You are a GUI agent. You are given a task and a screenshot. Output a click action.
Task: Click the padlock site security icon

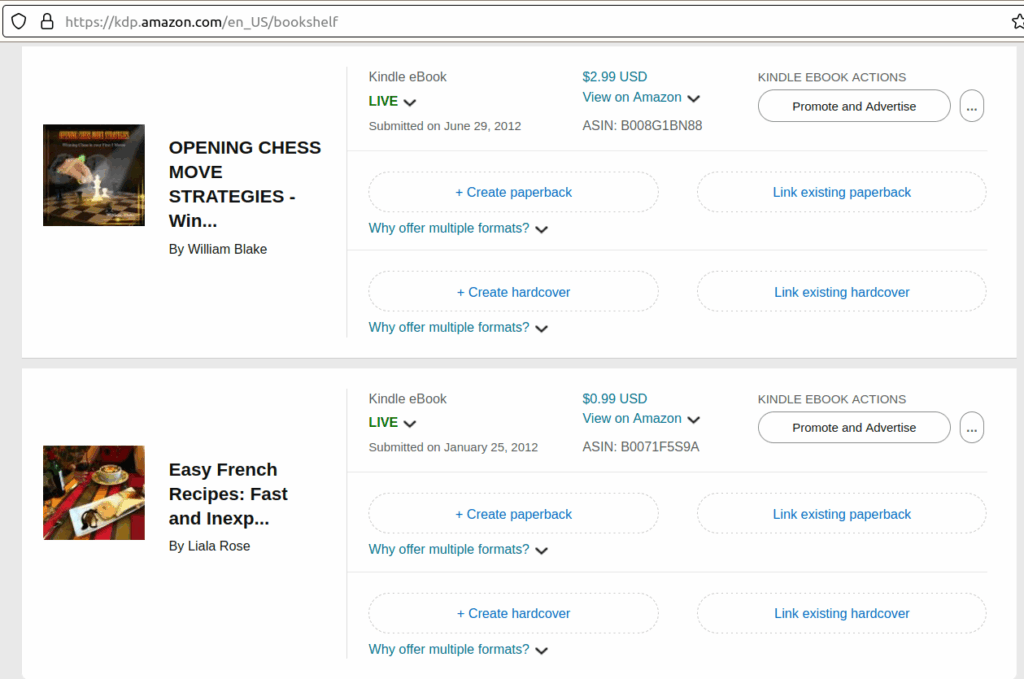[46, 21]
